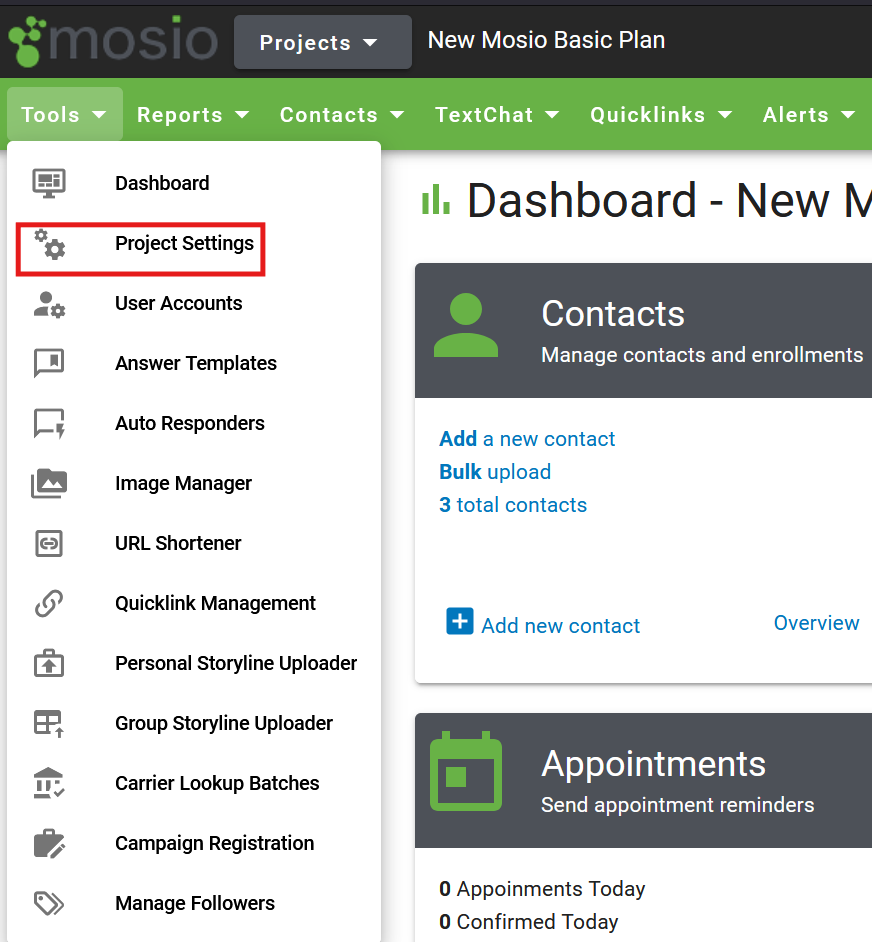Choose Carrier Lookup Batches entry
Image resolution: width=872 pixels, height=942 pixels.
(x=194, y=783)
